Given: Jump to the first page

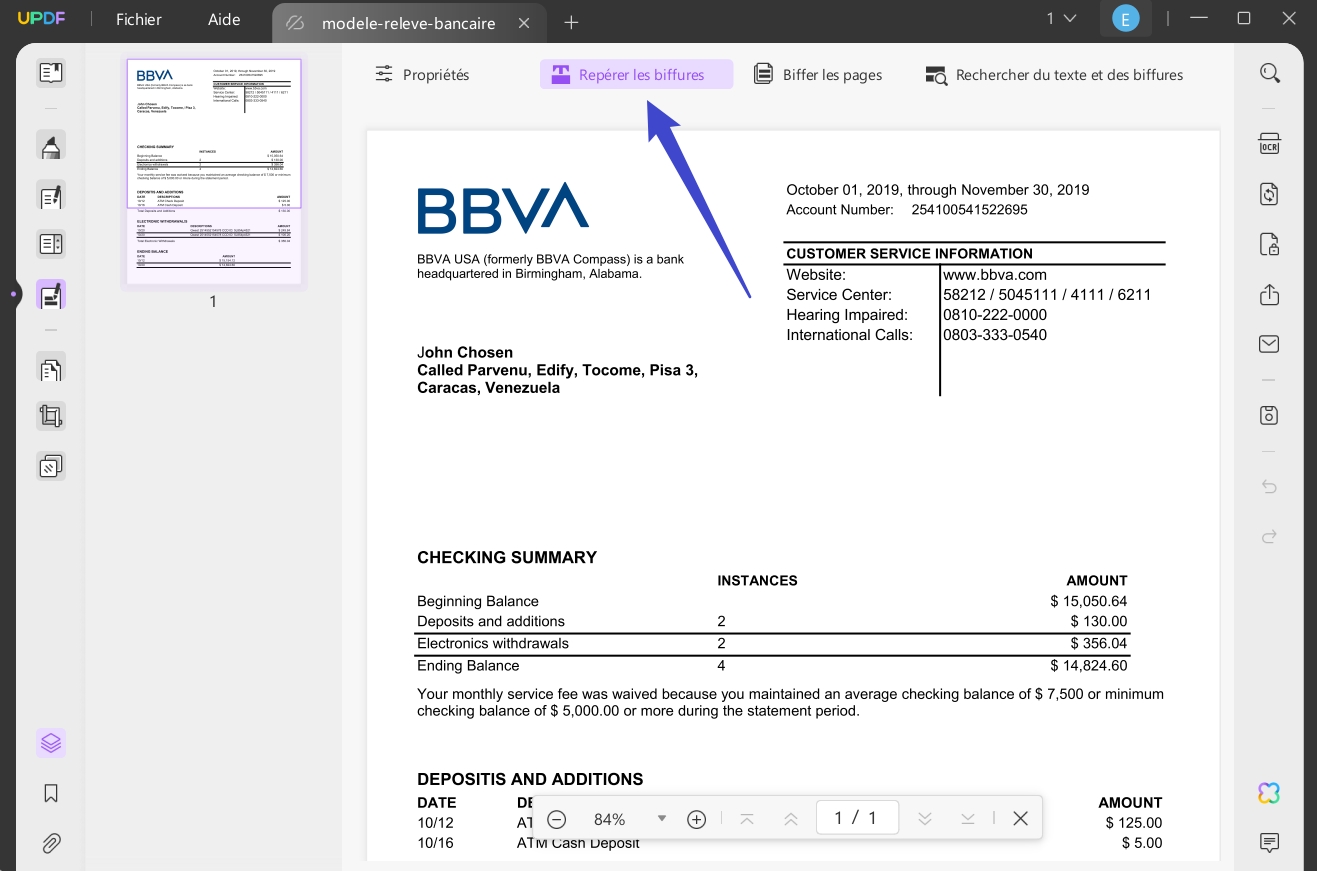Looking at the screenshot, I should tap(747, 819).
